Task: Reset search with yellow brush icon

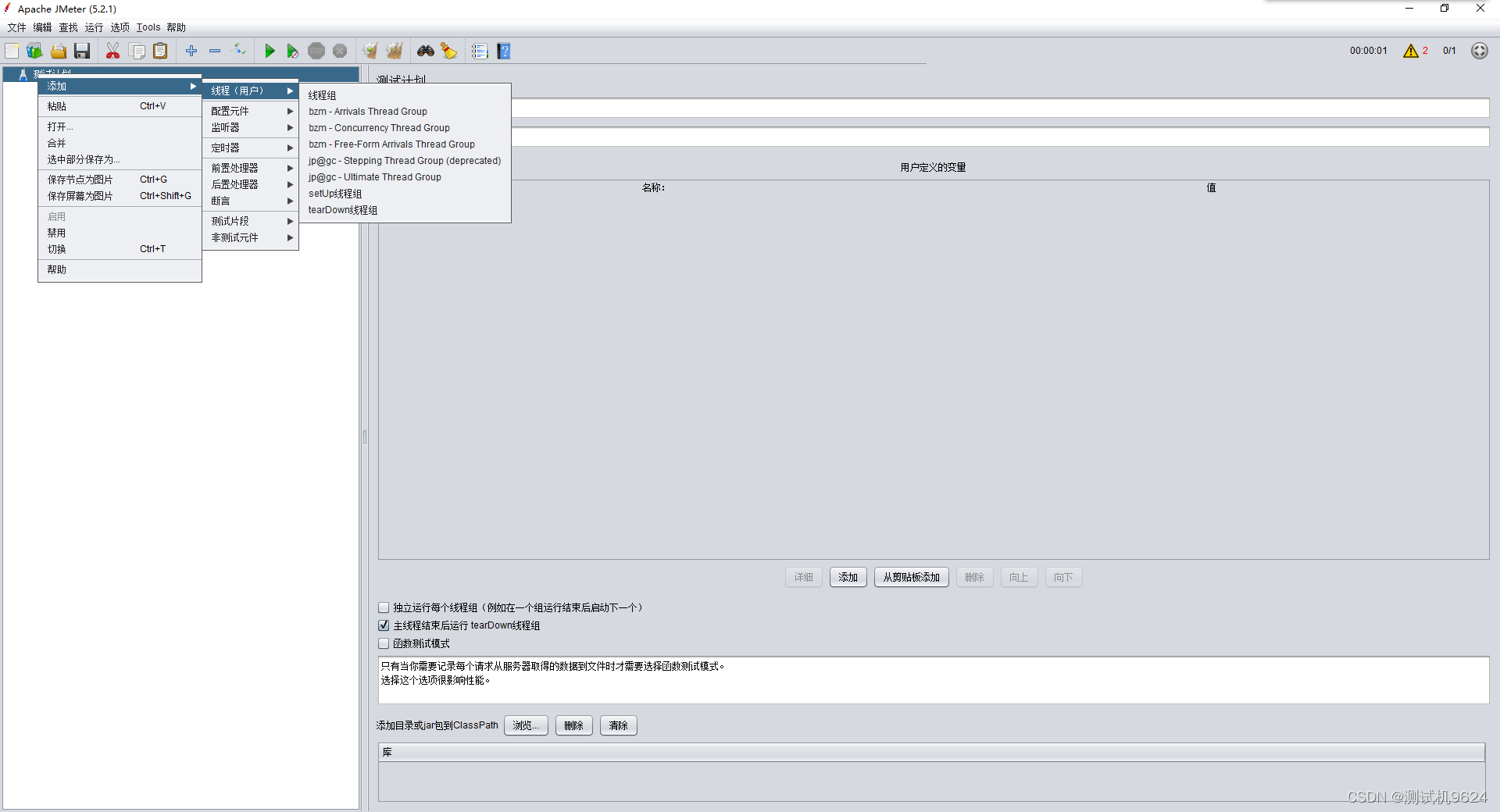Action: click(x=448, y=51)
